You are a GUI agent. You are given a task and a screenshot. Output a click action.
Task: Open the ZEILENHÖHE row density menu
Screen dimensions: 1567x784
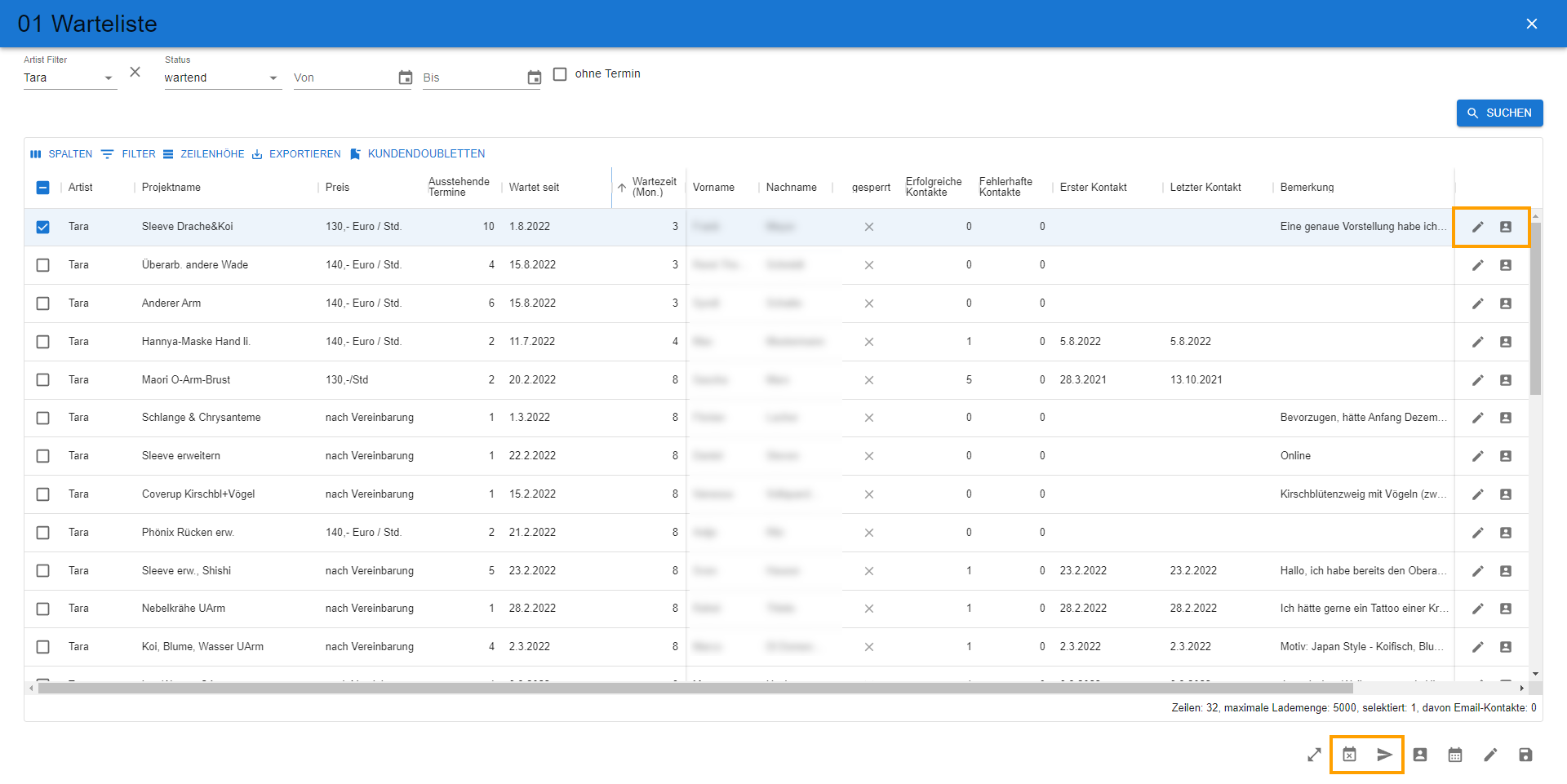(203, 154)
